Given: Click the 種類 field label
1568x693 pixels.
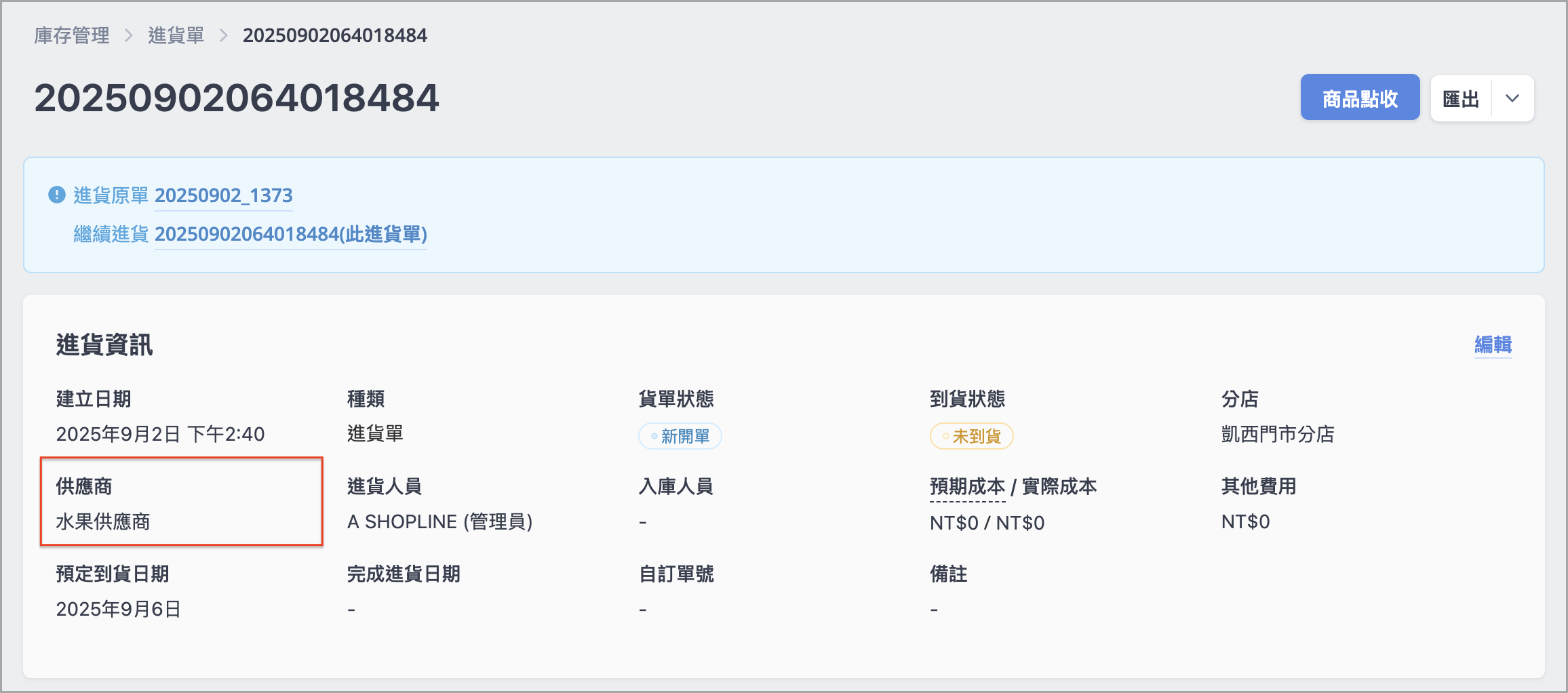Looking at the screenshot, I should pos(366,399).
